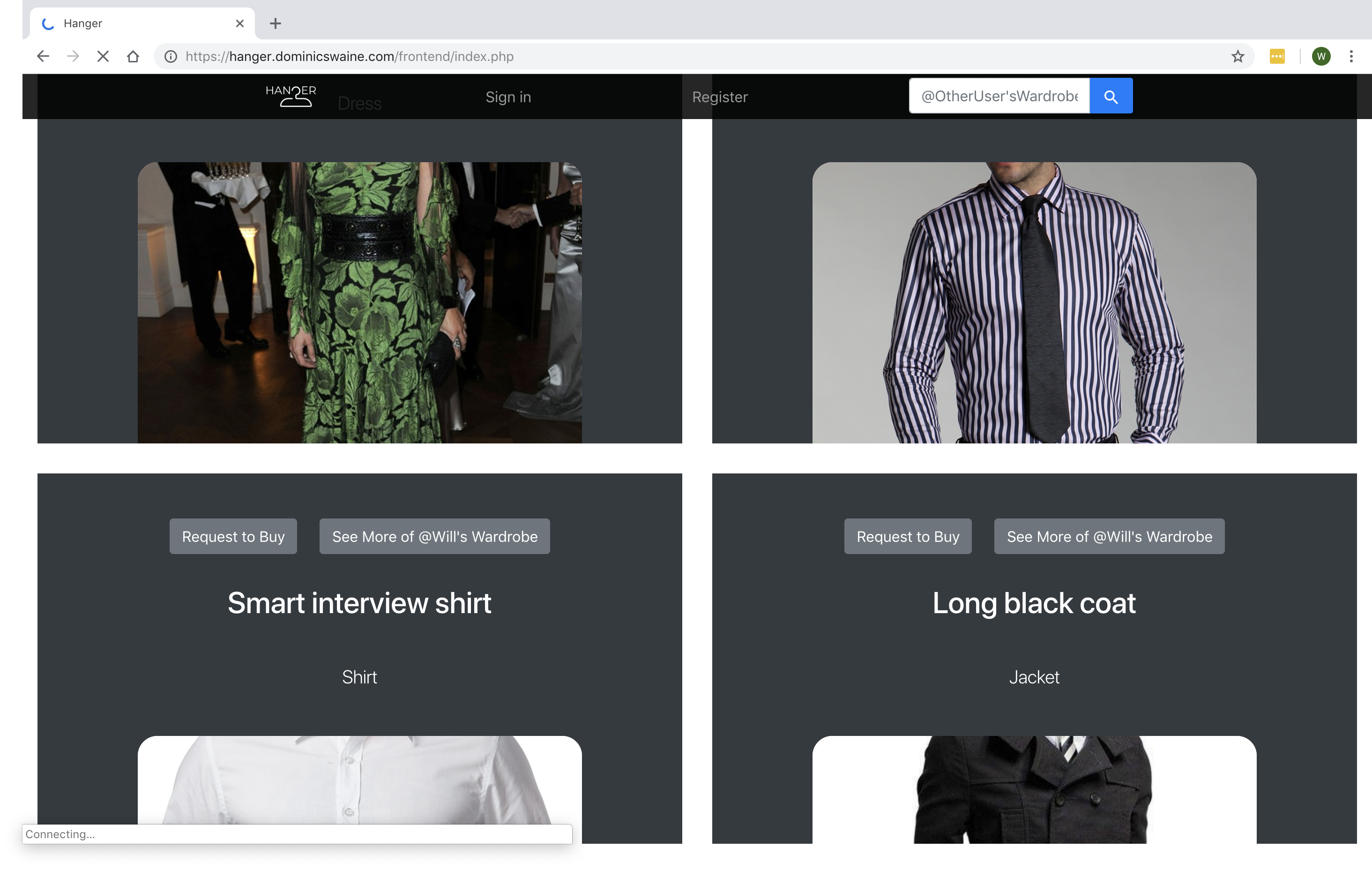Image resolution: width=1372 pixels, height=870 pixels.
Task: Focus the @OtherUser'sWardrobe search field
Action: click(999, 97)
